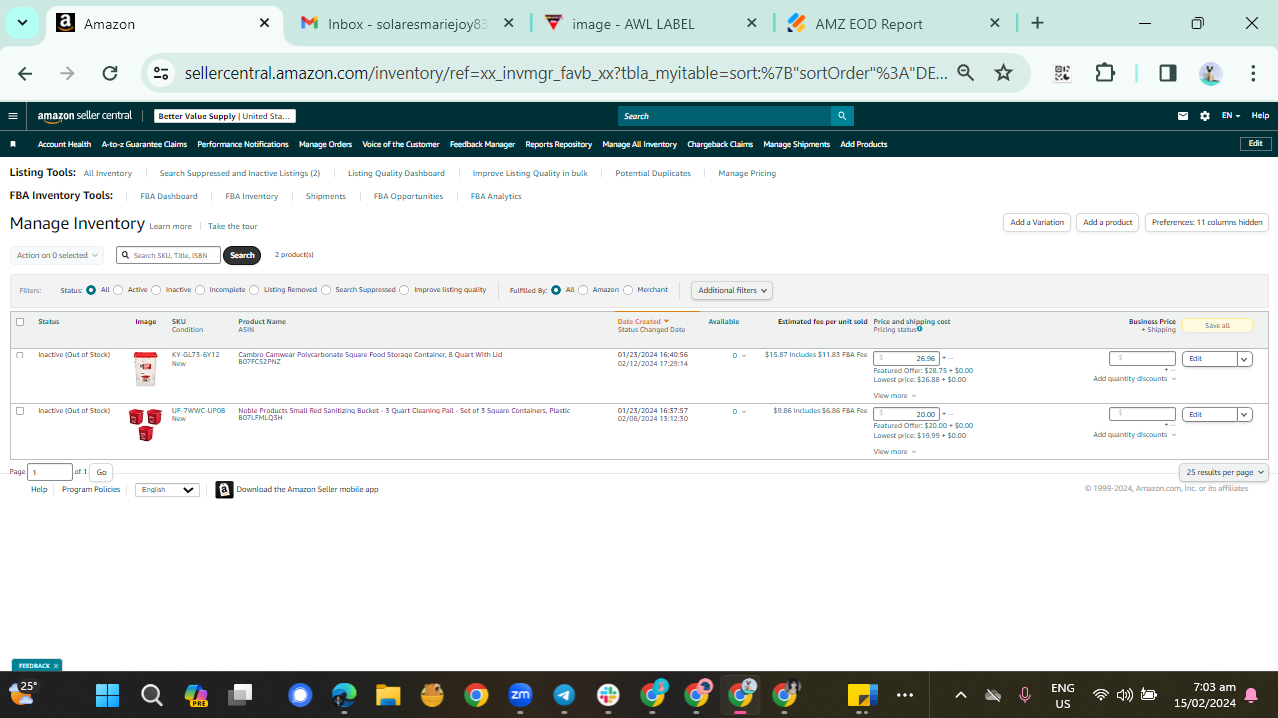Open a new Chrome tab
The width and height of the screenshot is (1278, 718).
pos(1037,23)
